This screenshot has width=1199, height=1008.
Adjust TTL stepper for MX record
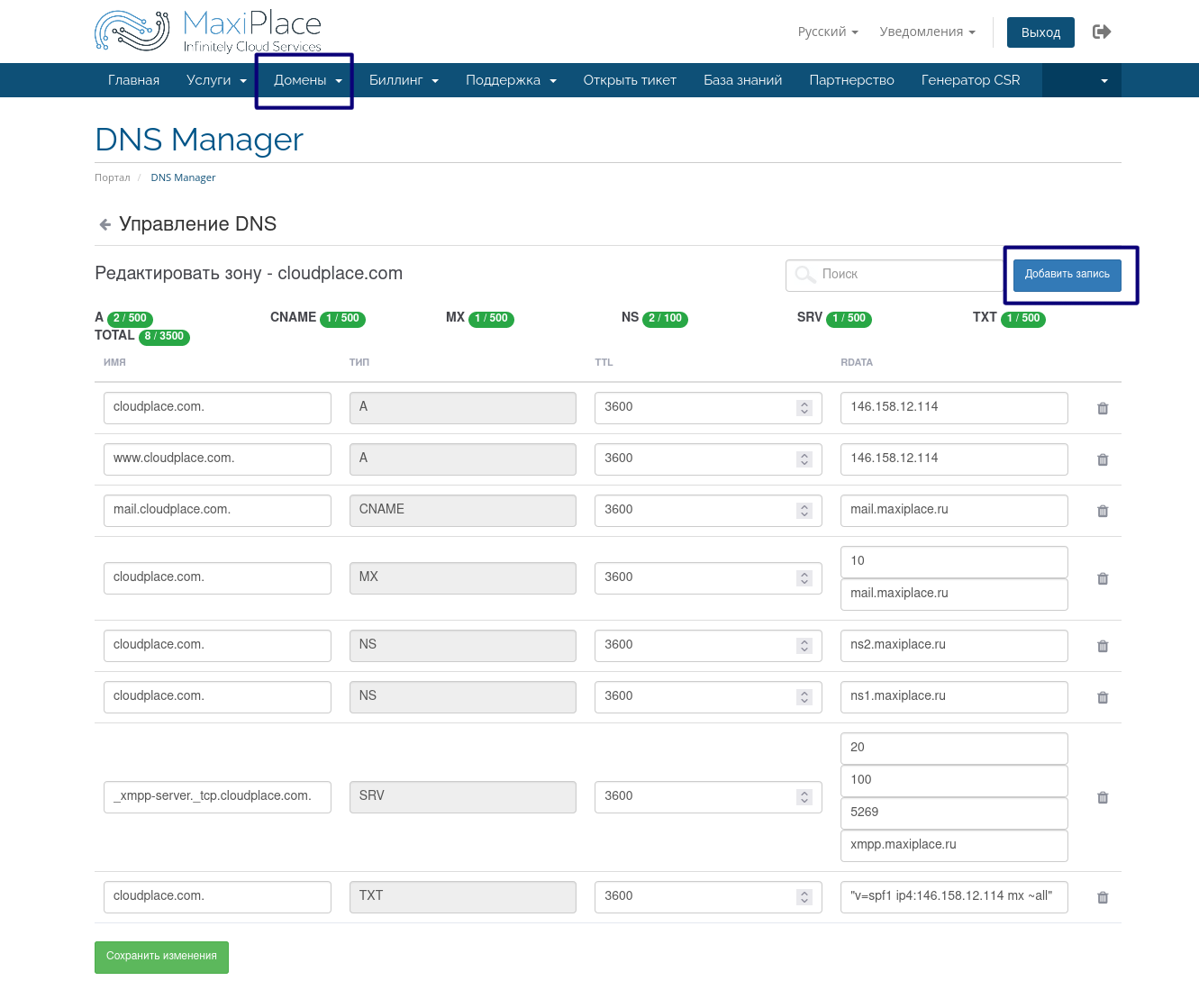(x=804, y=578)
